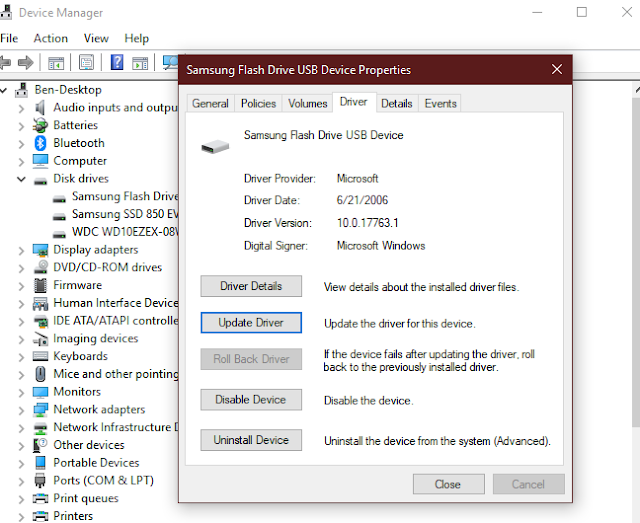
Task: Click the Keyboards category icon
Action: tap(40, 356)
